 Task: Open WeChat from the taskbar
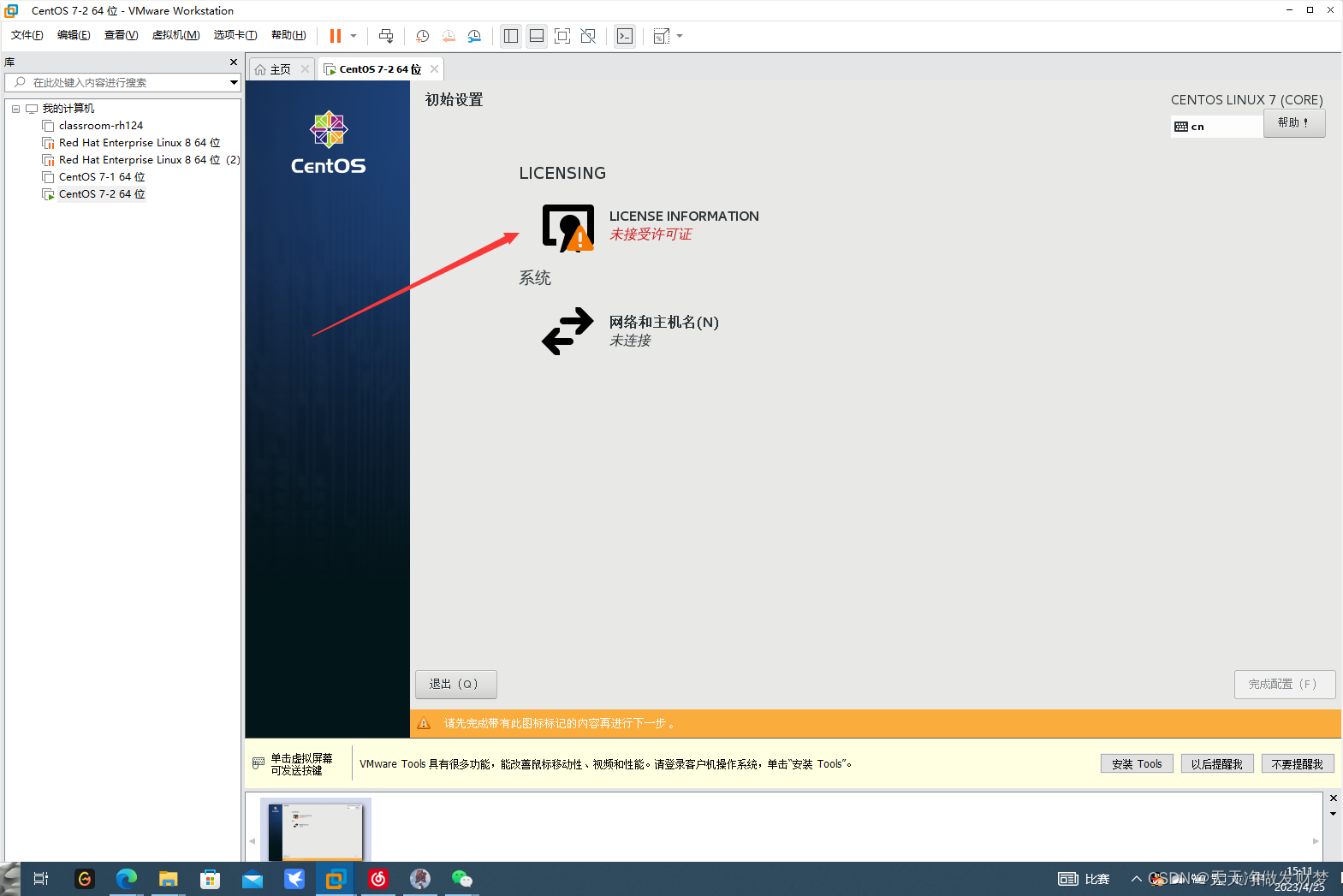click(x=462, y=879)
